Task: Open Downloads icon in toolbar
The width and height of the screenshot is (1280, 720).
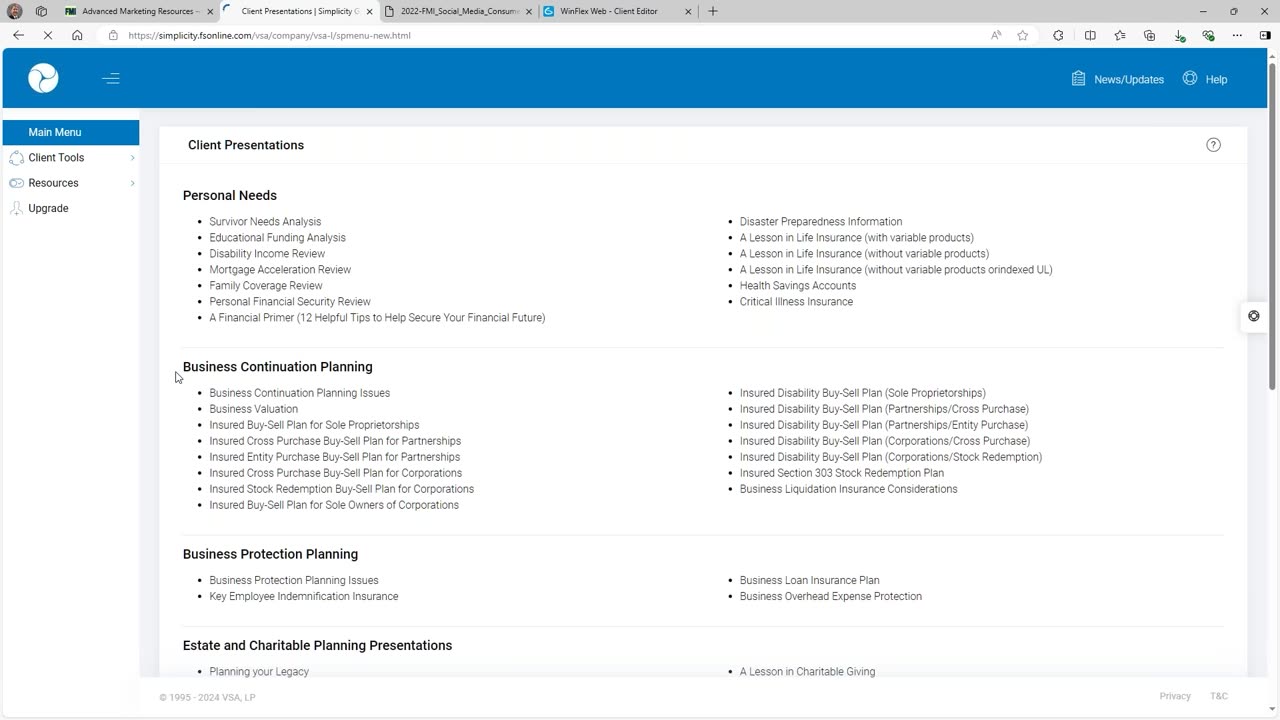Action: [1180, 35]
